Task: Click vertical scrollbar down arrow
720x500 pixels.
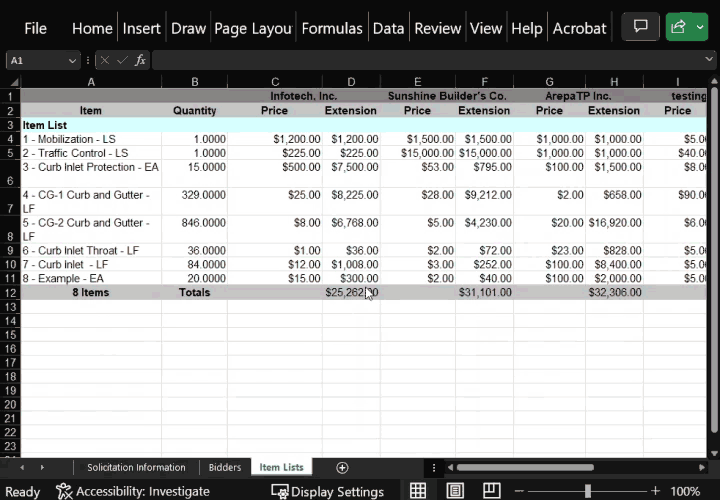Action: (714, 453)
